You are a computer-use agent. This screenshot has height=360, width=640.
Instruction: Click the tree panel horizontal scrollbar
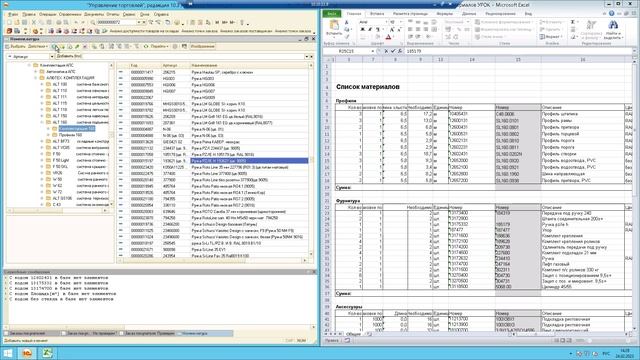[58, 211]
